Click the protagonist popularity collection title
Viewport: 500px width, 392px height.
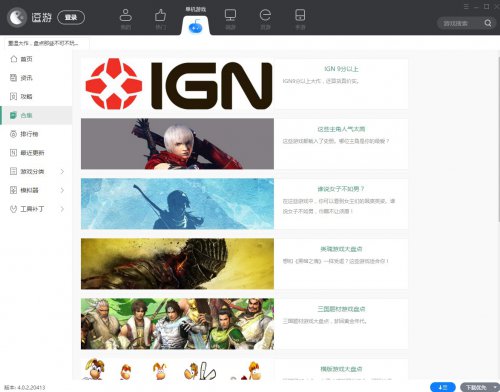341,129
